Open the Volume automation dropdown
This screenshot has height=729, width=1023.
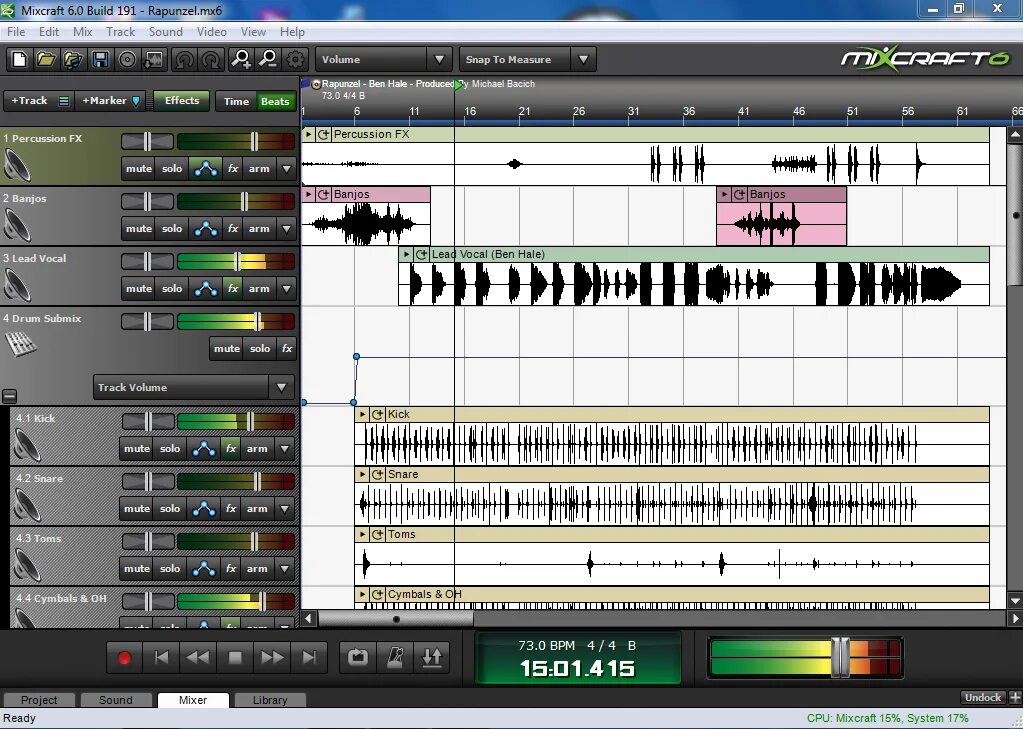point(439,59)
